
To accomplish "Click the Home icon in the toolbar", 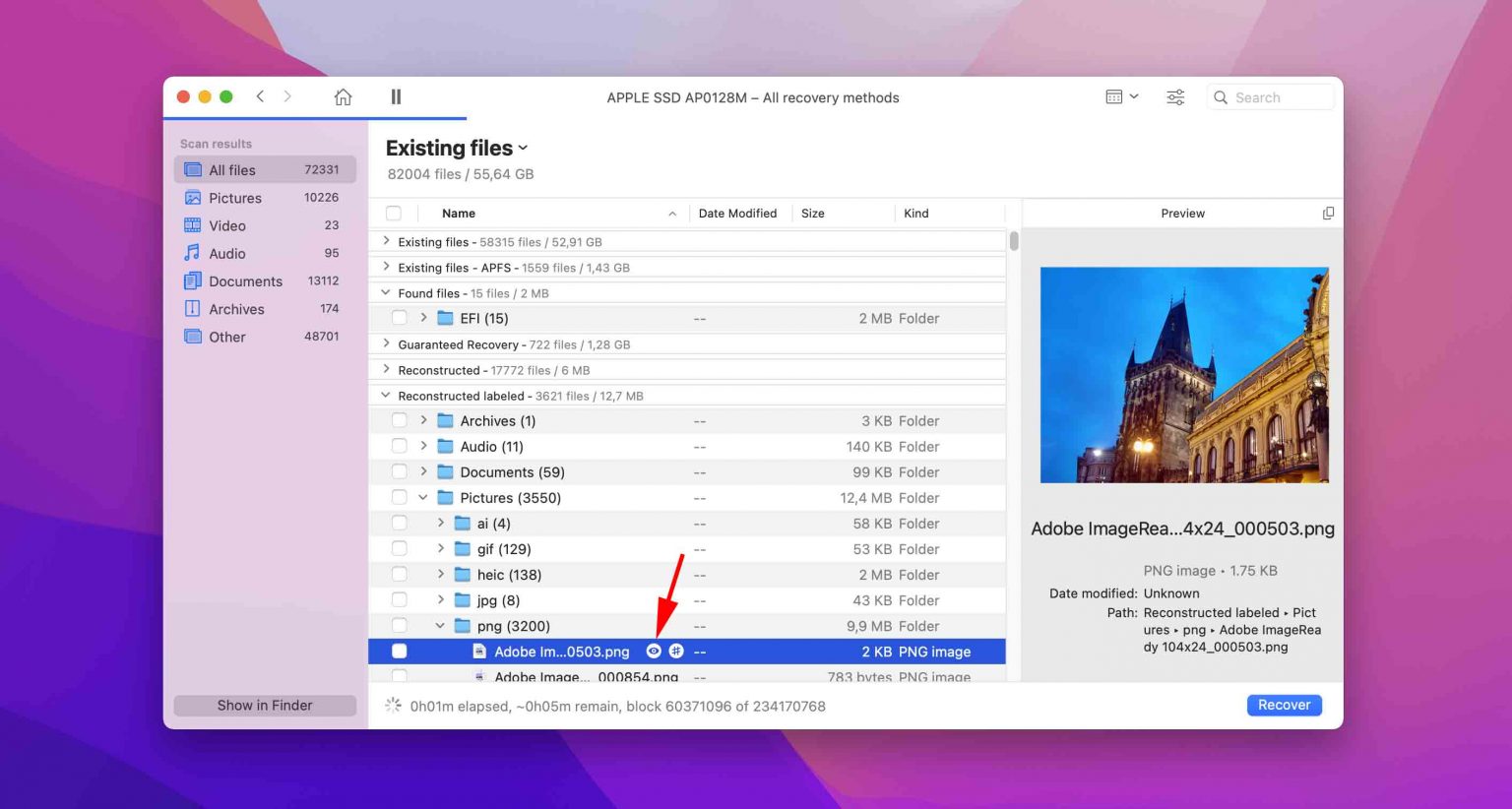I will 342,96.
